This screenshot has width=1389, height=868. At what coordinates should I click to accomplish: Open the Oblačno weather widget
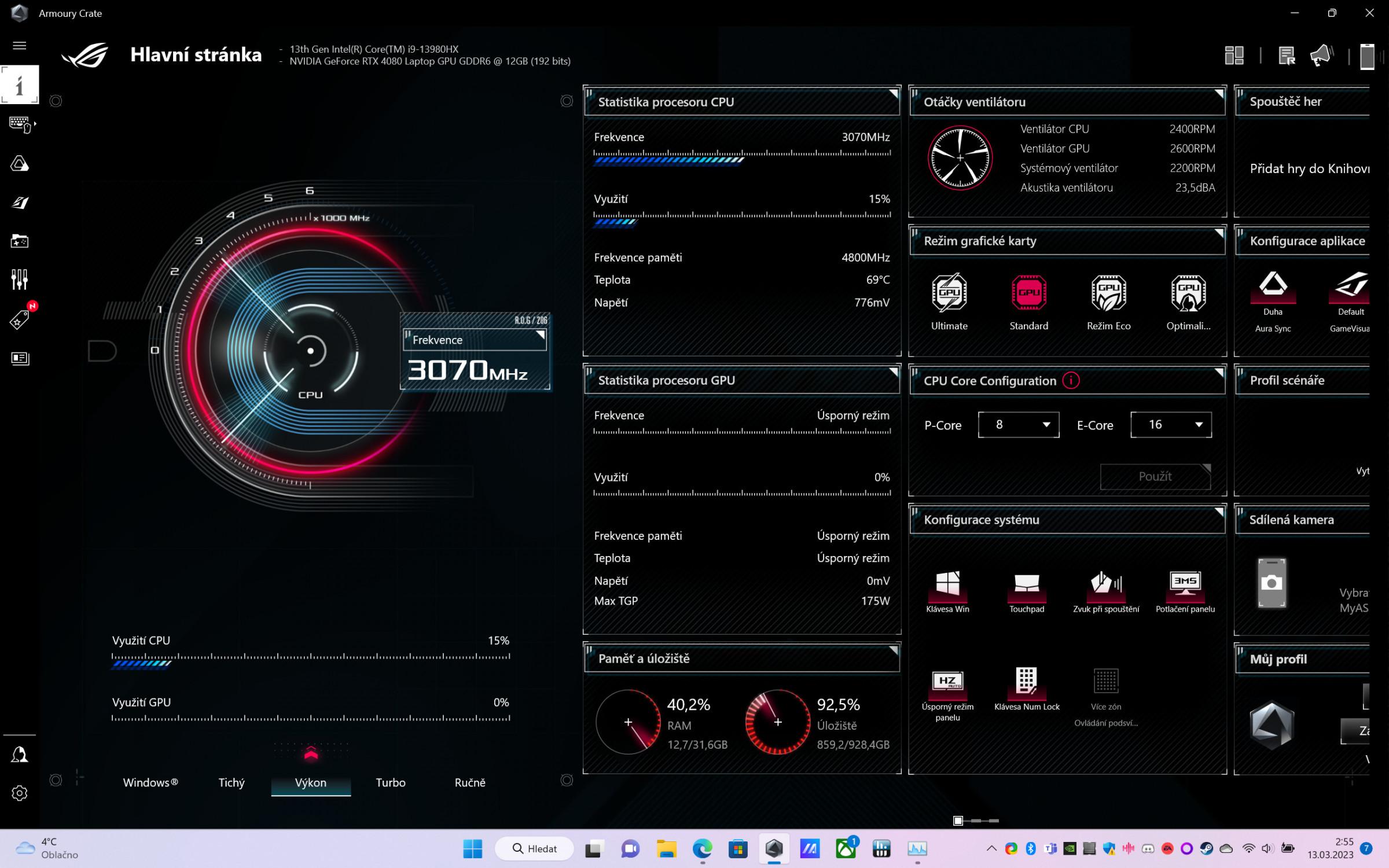coord(47,848)
